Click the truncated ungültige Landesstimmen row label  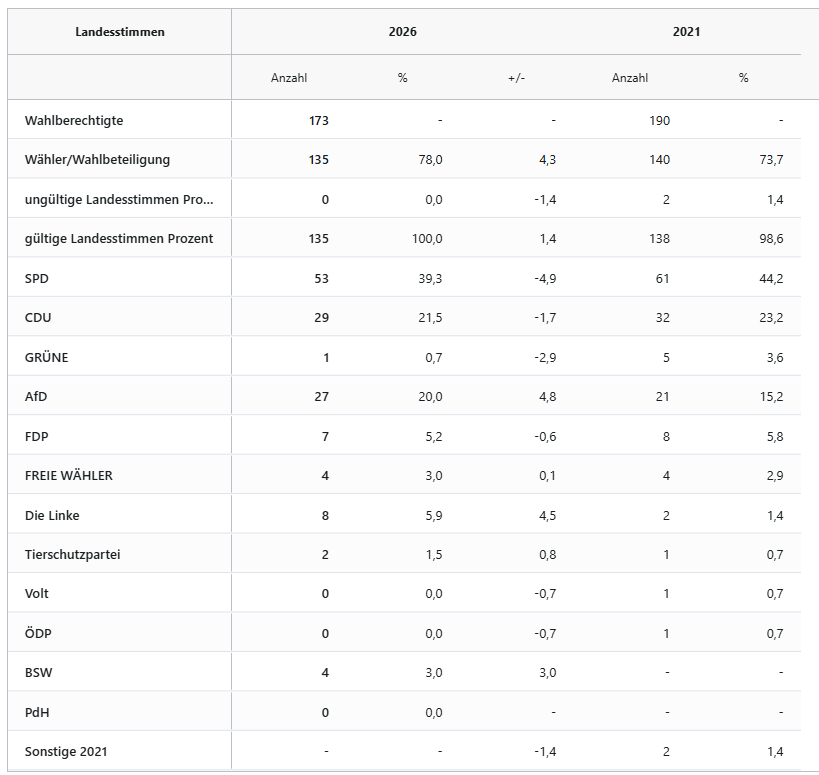[x=119, y=200]
